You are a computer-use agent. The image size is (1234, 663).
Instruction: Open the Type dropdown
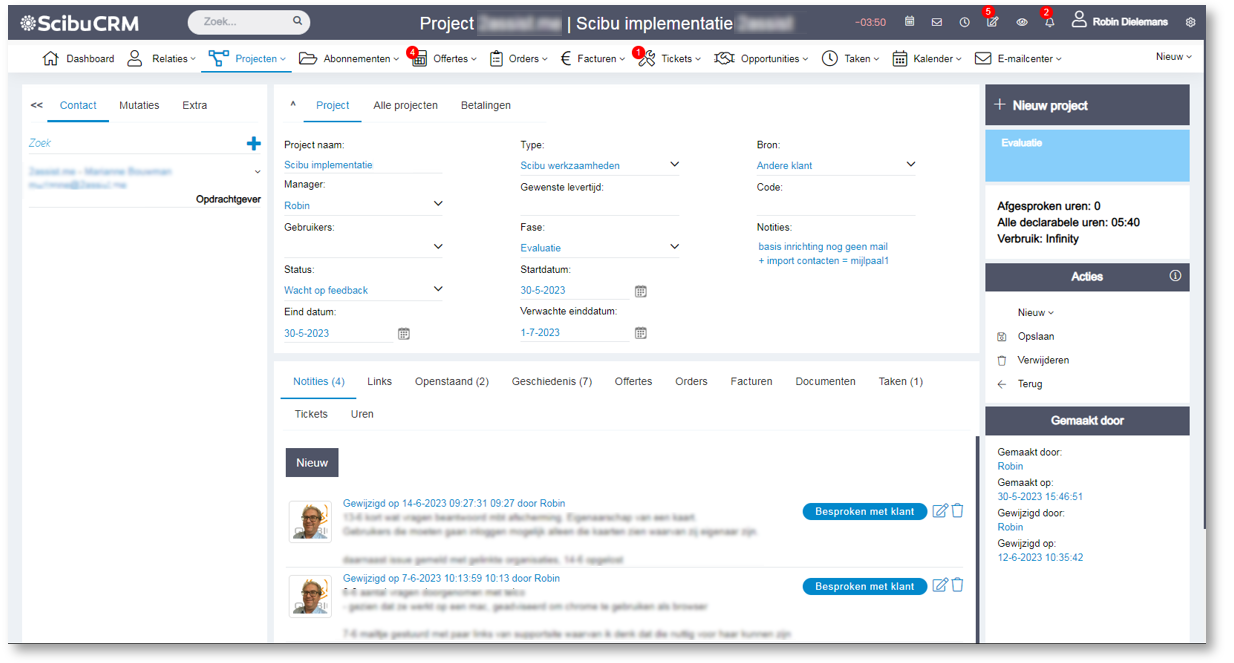674,164
